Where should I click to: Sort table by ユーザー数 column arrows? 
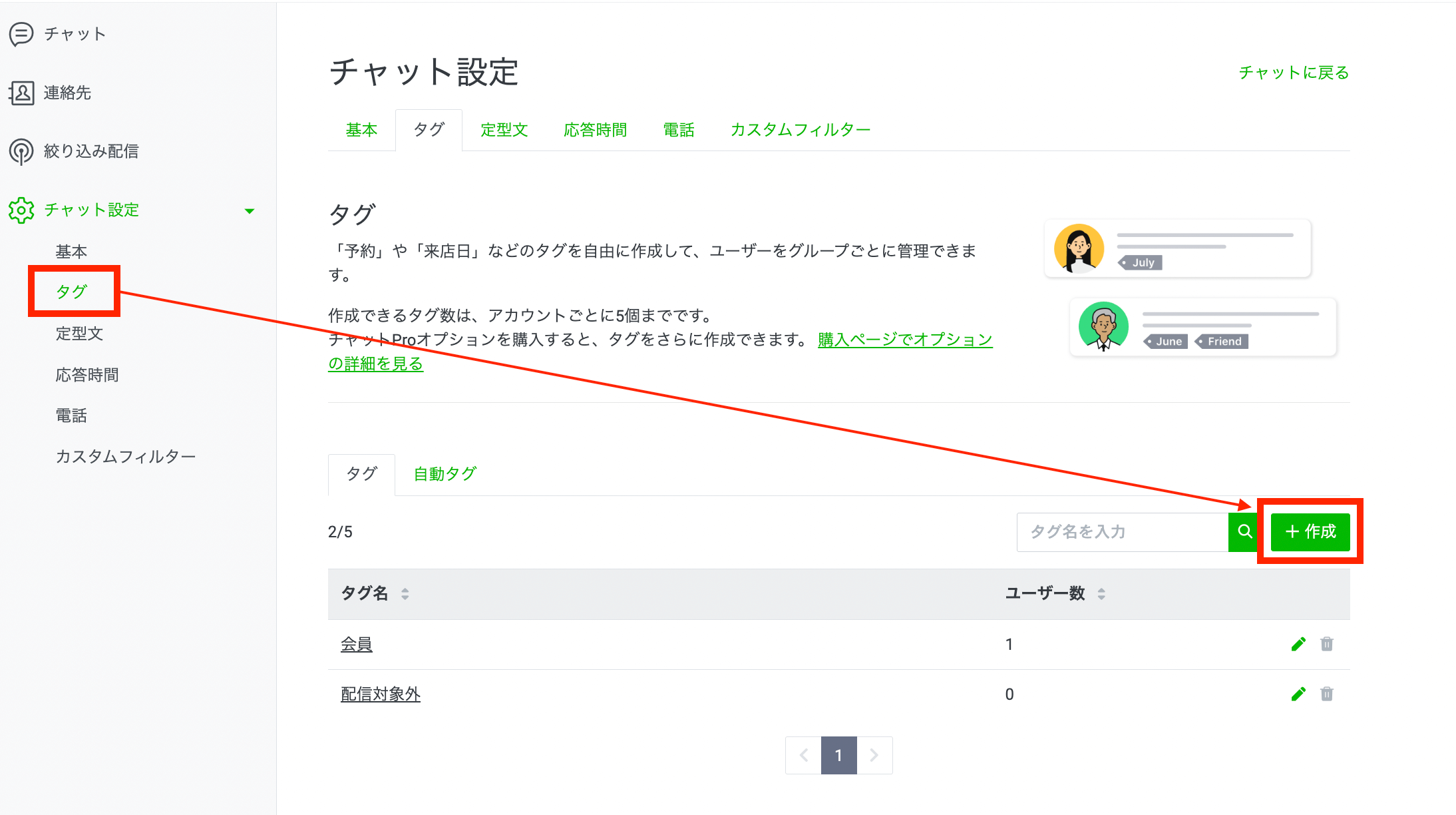[x=1101, y=593]
